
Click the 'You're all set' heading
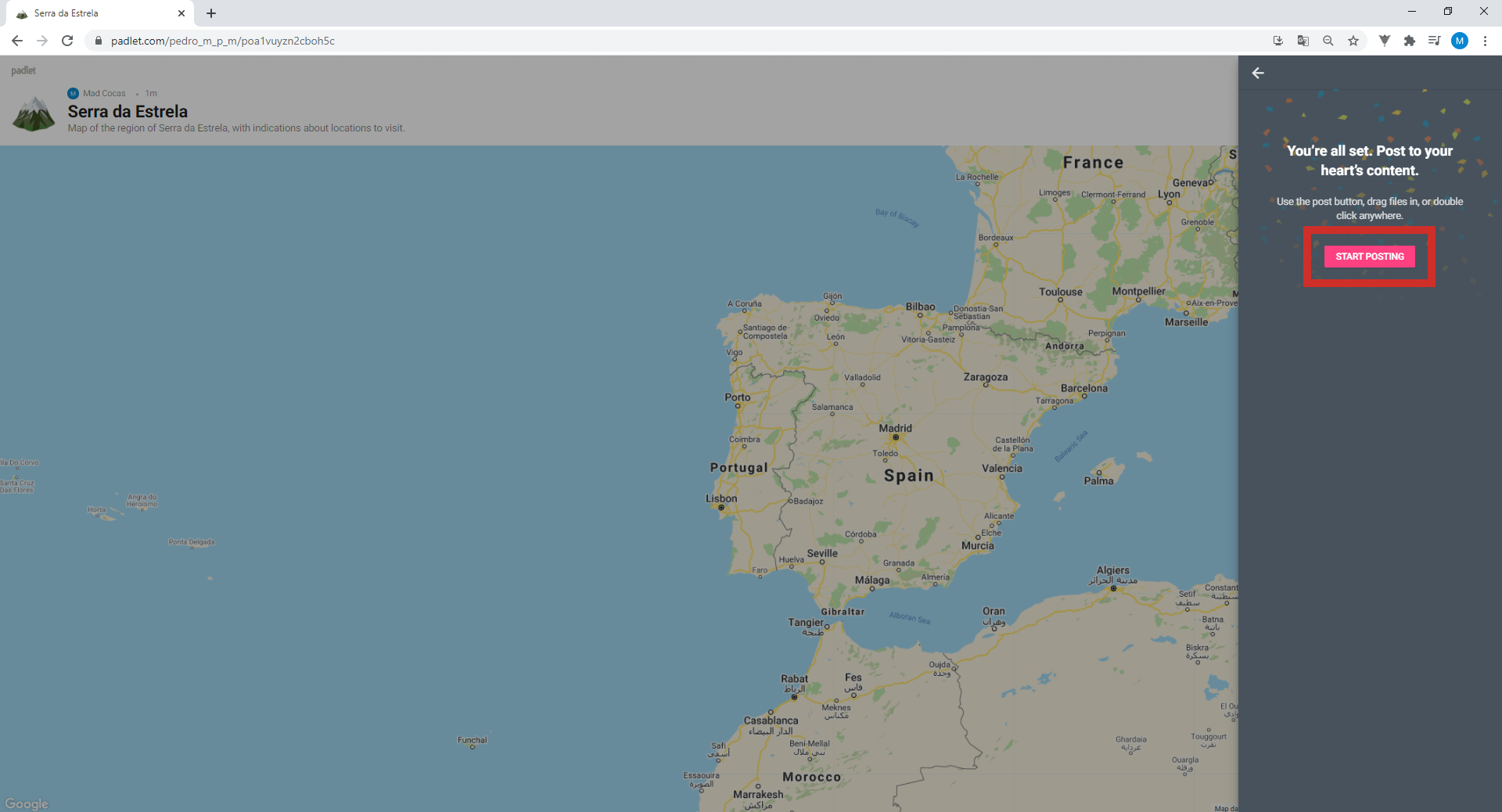pyautogui.click(x=1369, y=160)
